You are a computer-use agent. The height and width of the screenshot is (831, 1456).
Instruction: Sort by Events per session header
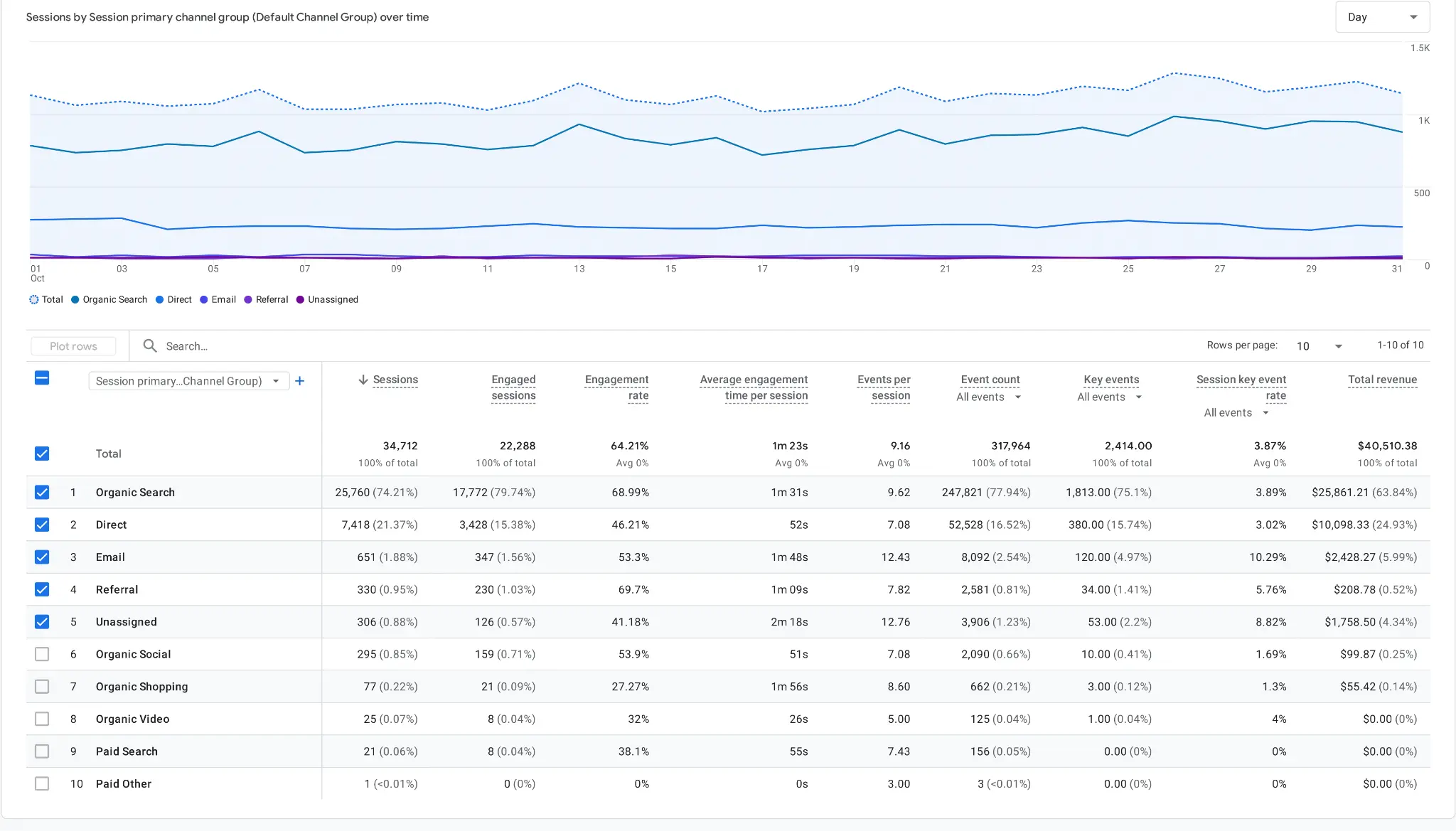click(884, 387)
